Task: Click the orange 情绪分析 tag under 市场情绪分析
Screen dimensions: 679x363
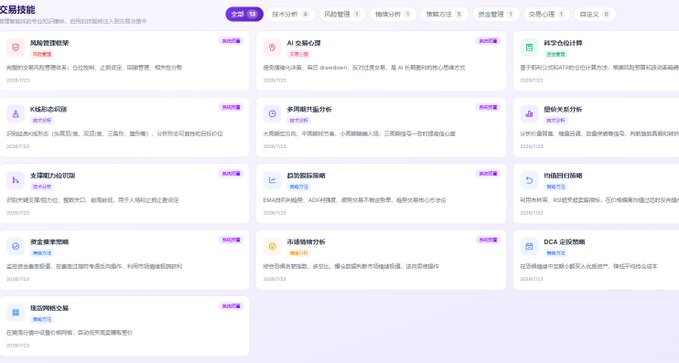Action: pos(299,253)
